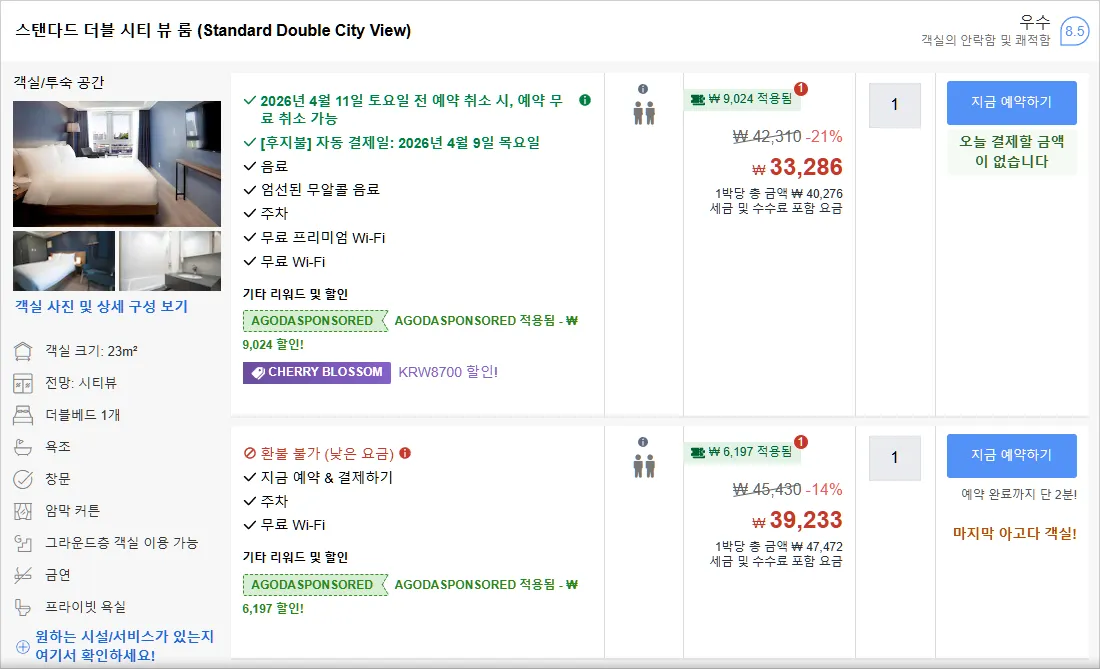Click the private bathroom icon
Screen dimensions: 1100x669
point(23,607)
